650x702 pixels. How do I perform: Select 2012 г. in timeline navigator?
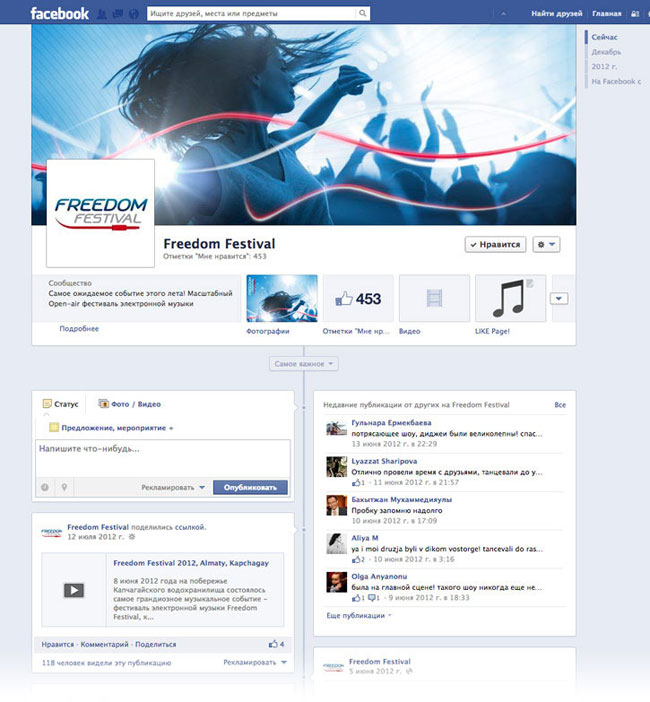[x=604, y=67]
